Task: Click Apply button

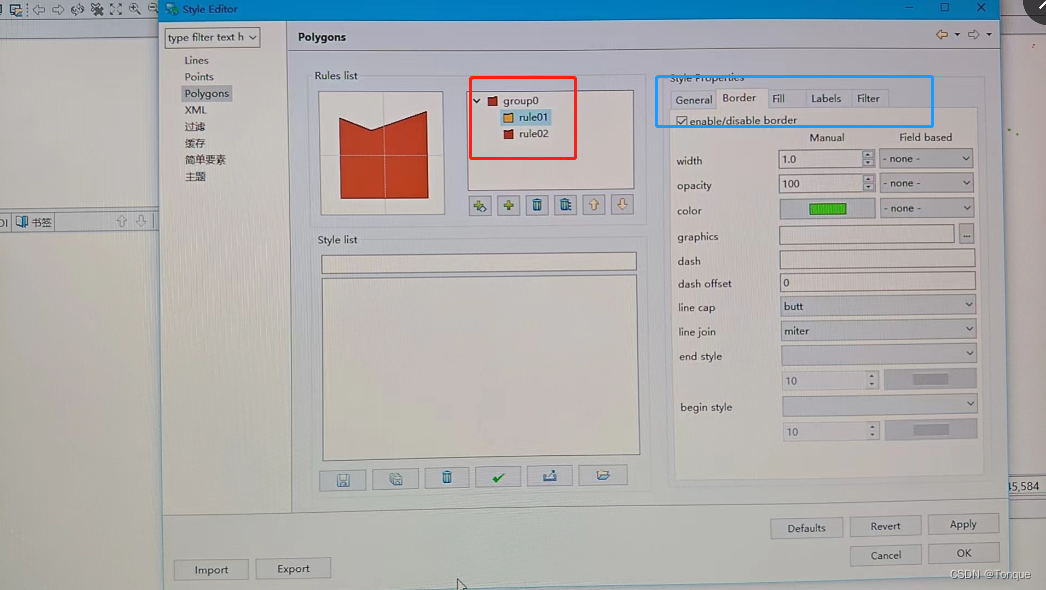Action: (x=963, y=524)
